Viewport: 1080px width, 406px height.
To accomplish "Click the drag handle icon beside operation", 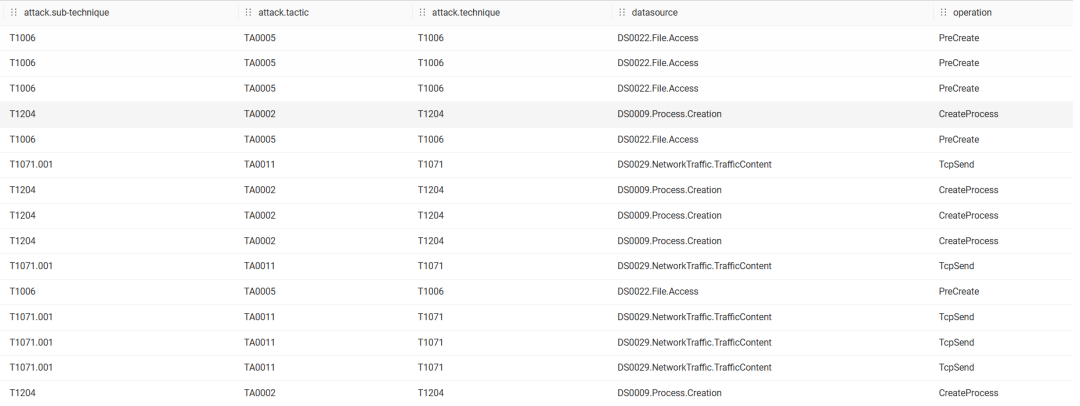I will pyautogui.click(x=943, y=12).
